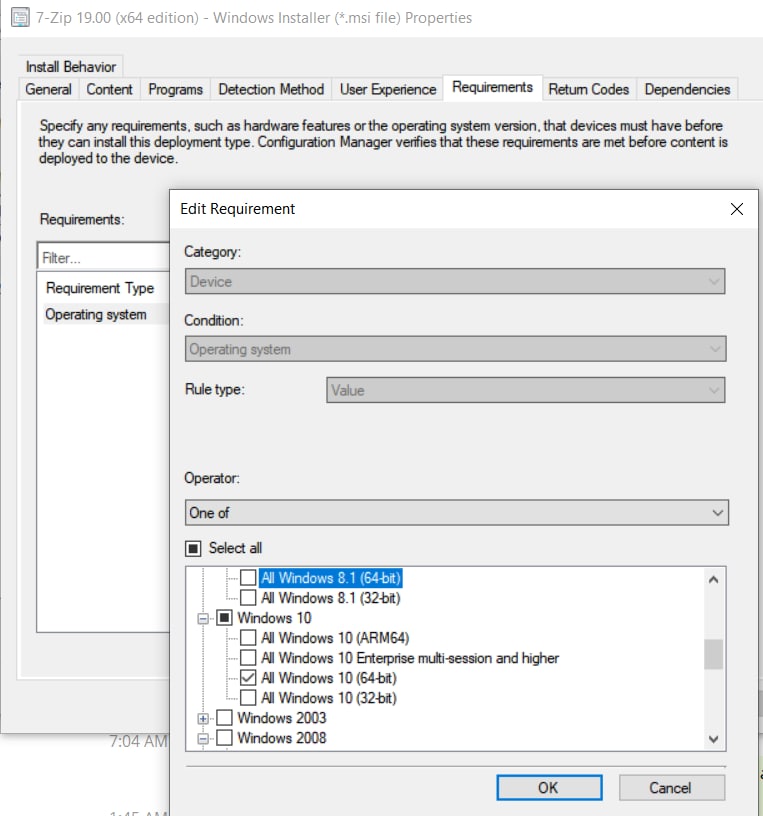
Task: Close the Edit Requirement dialog
Action: point(736,209)
